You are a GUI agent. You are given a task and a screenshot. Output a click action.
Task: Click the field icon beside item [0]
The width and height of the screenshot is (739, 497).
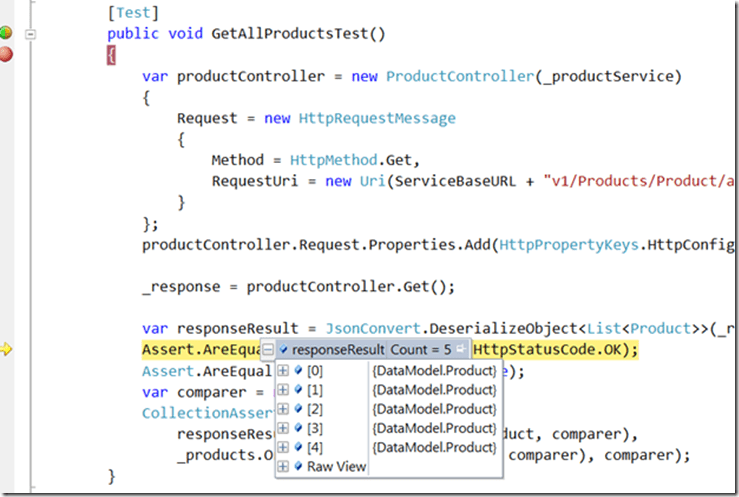click(x=298, y=371)
